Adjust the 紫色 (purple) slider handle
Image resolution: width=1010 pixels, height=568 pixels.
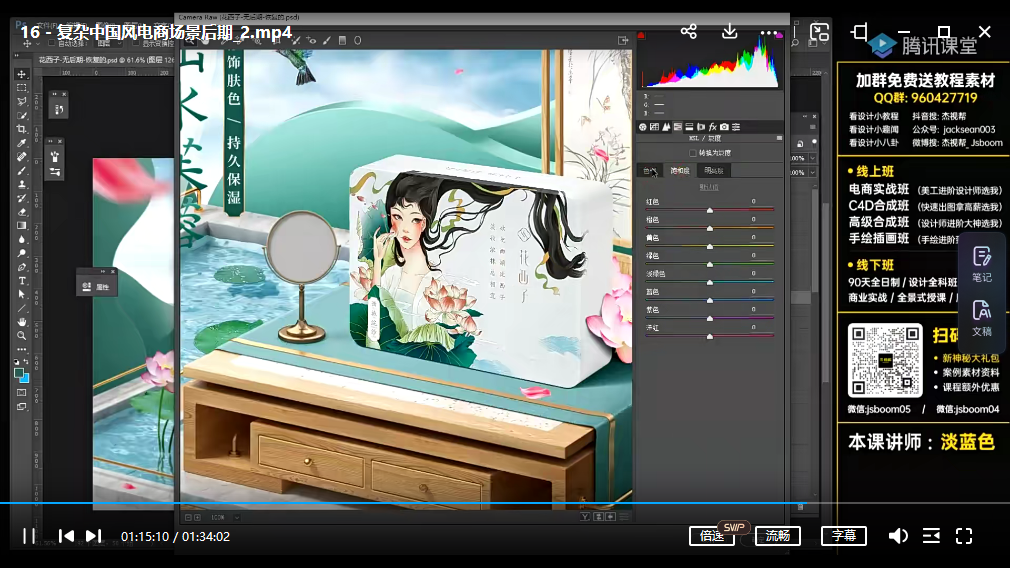coord(710,318)
